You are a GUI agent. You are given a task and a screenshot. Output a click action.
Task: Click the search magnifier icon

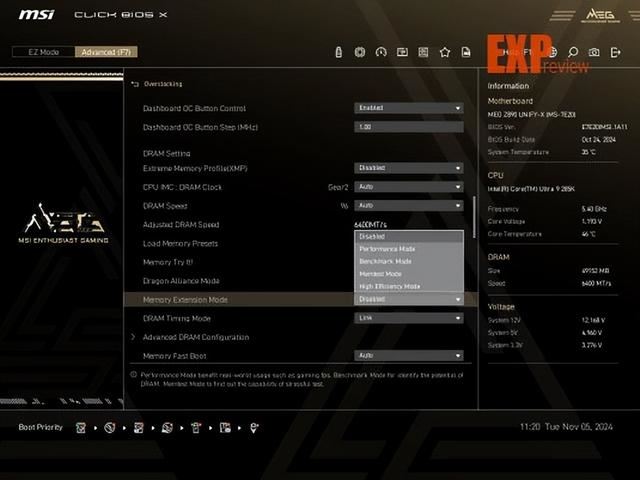(x=573, y=52)
